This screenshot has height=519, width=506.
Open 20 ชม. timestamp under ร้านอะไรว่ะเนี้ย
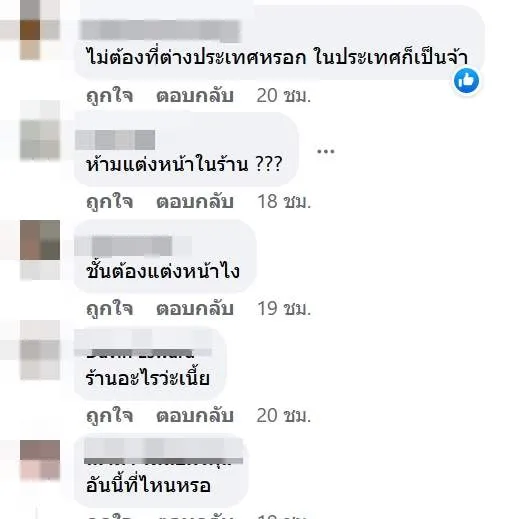[284, 416]
